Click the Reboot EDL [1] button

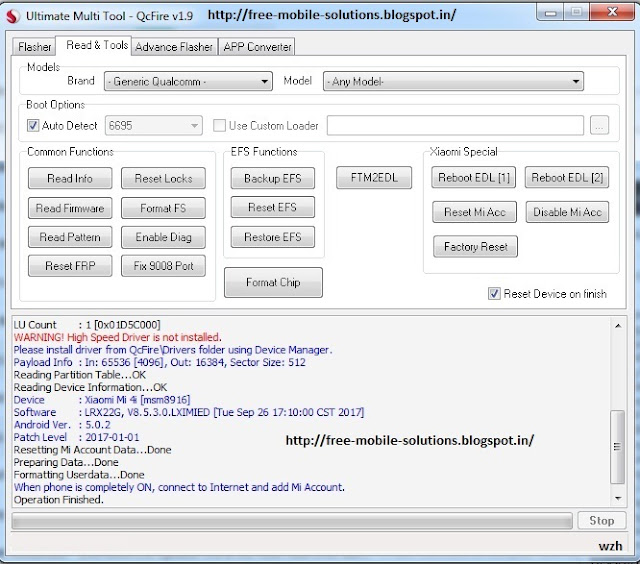click(x=473, y=178)
